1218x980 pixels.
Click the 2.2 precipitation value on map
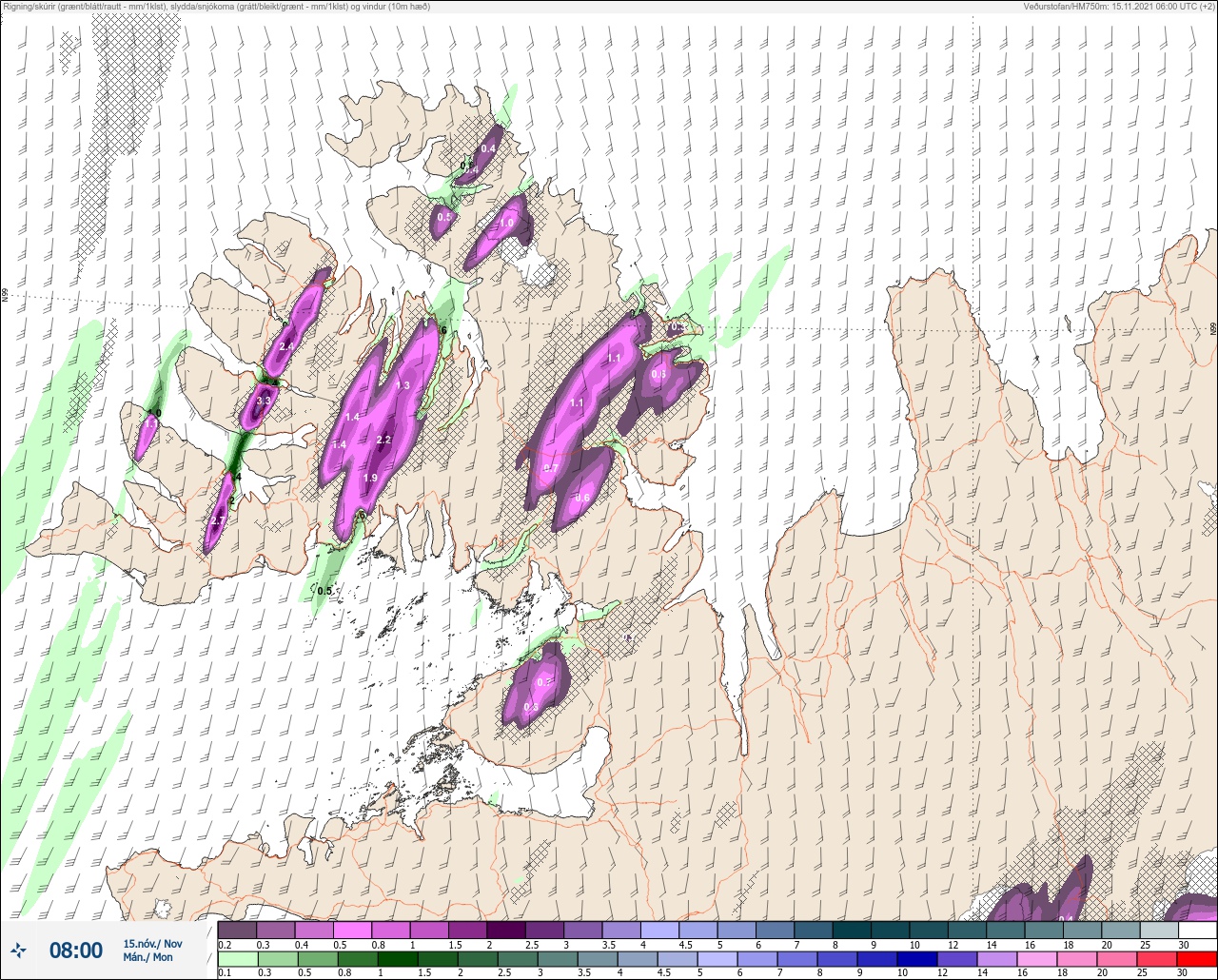384,440
